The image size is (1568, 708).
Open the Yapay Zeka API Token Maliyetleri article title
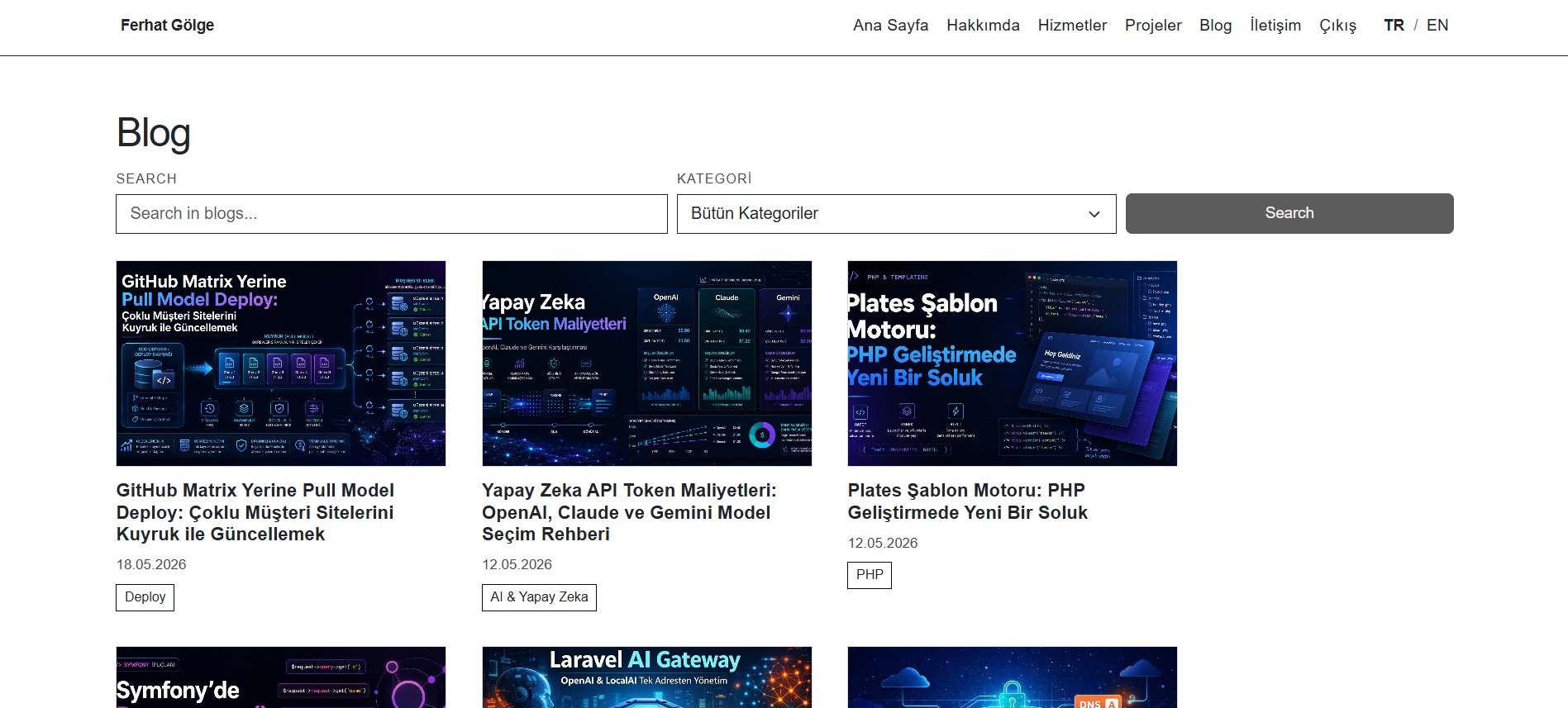(x=629, y=512)
